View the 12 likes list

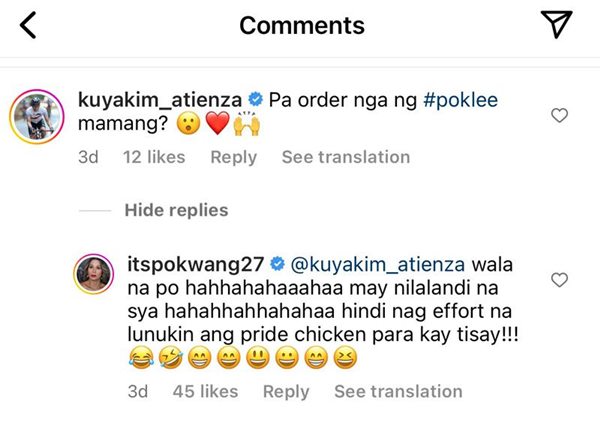155,157
